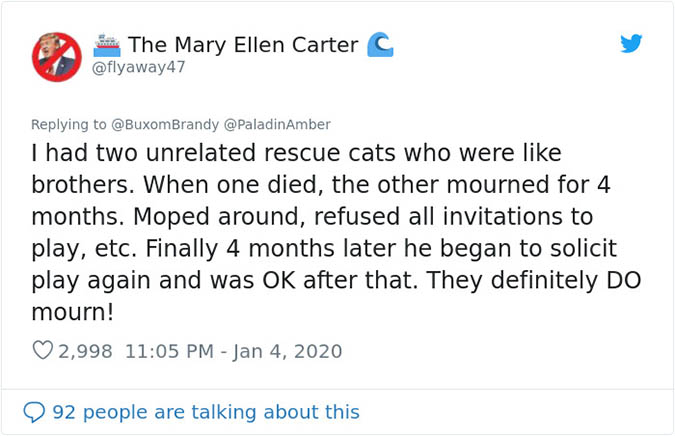Click the ship emoji beside the name

pos(106,44)
